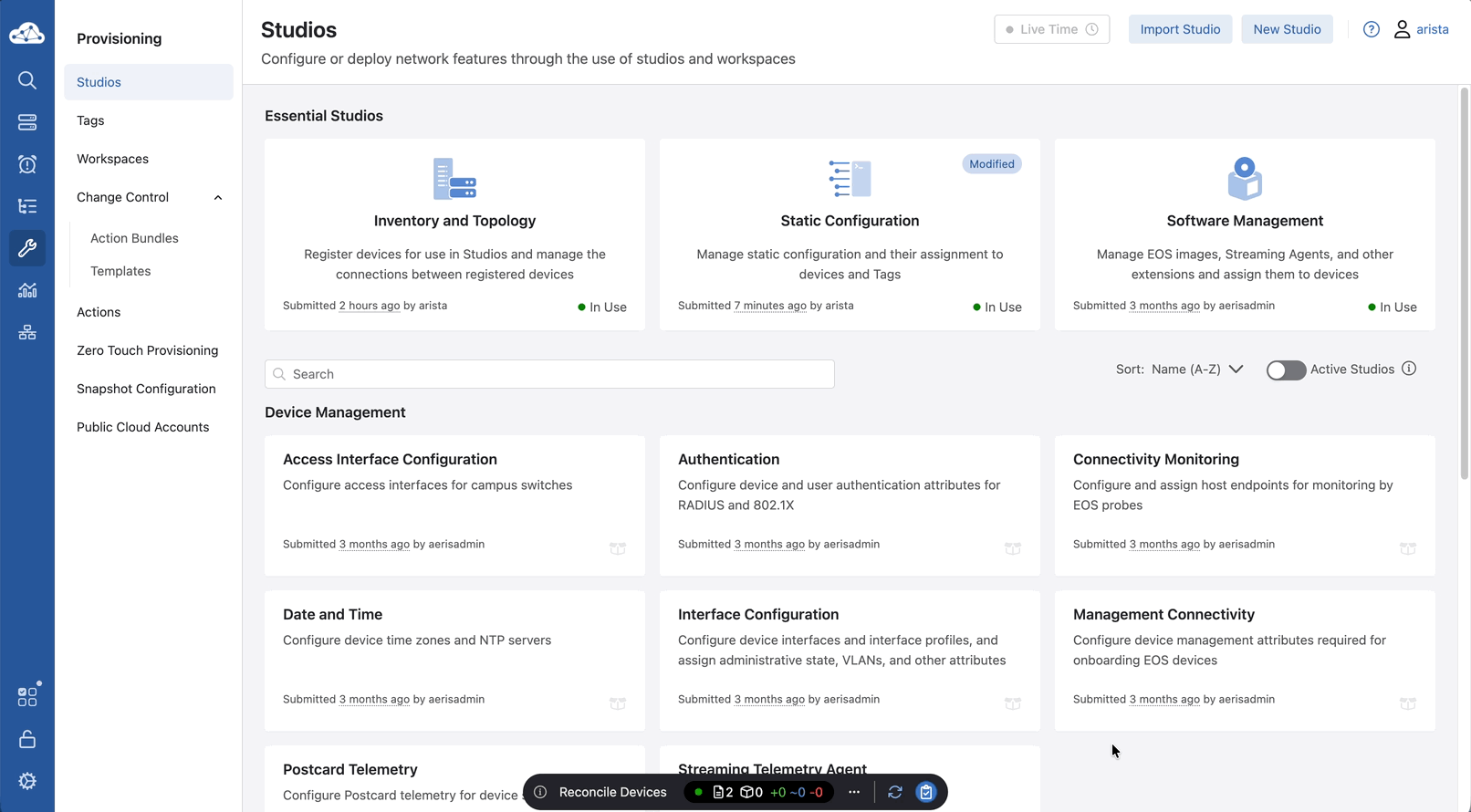This screenshot has width=1471, height=812.
Task: Open the Inventory and Topology studio
Action: pos(454,234)
